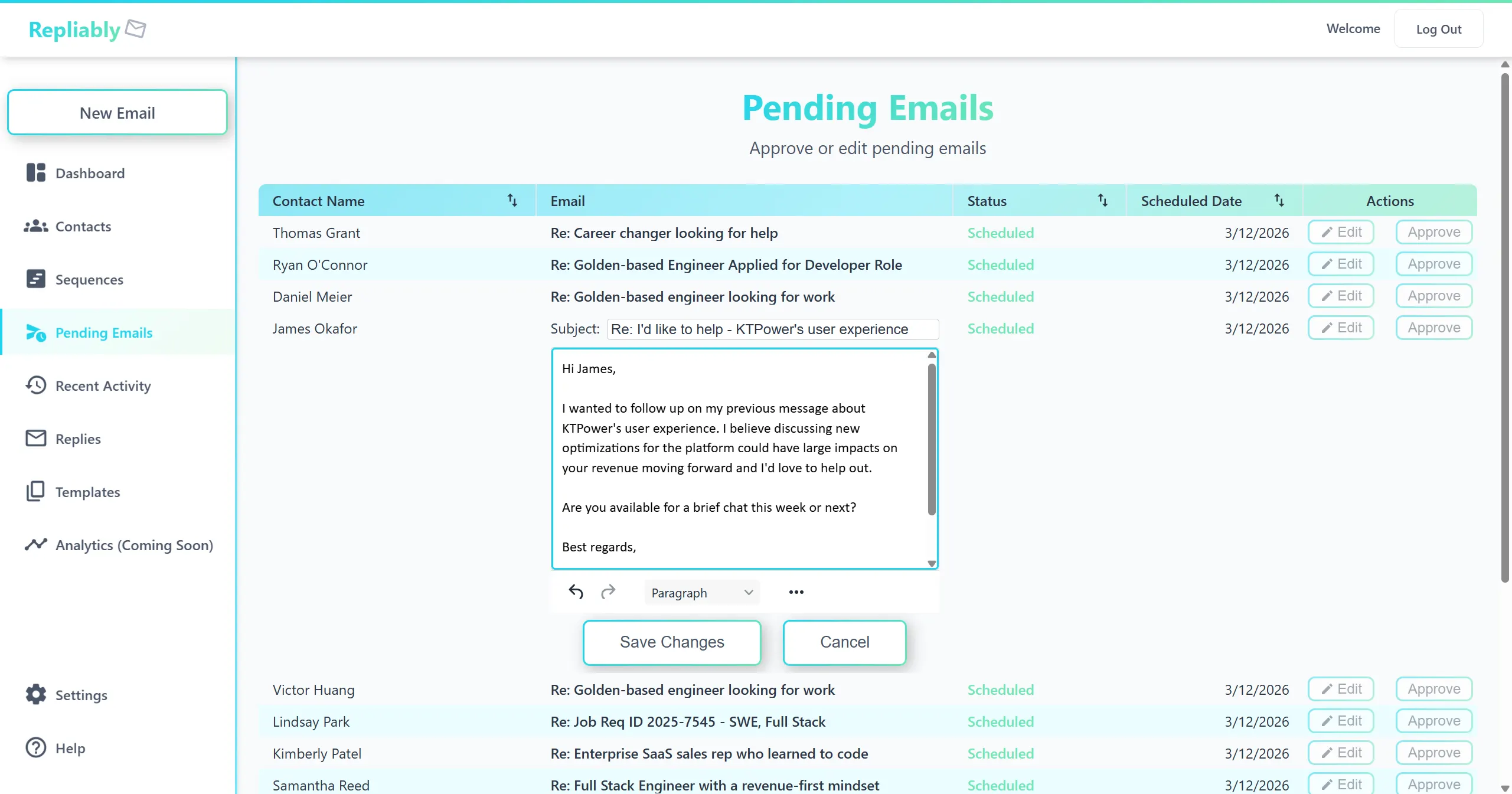
Task: Open the Dashboard from the sidebar icon
Action: click(35, 173)
